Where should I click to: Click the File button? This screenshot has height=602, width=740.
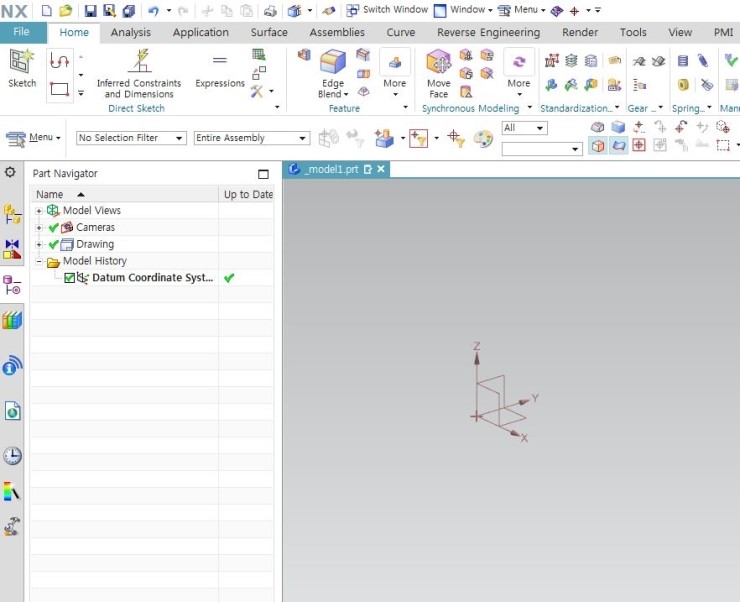pyautogui.click(x=22, y=32)
